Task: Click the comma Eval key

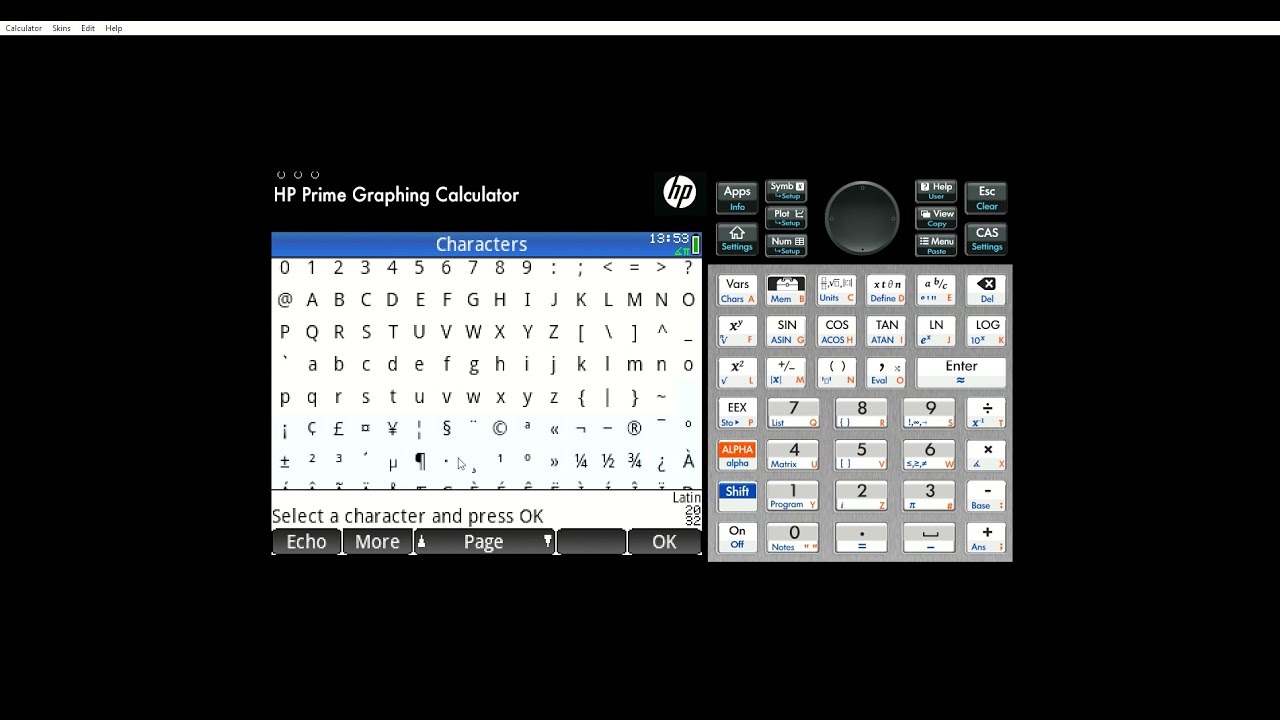Action: click(x=886, y=372)
